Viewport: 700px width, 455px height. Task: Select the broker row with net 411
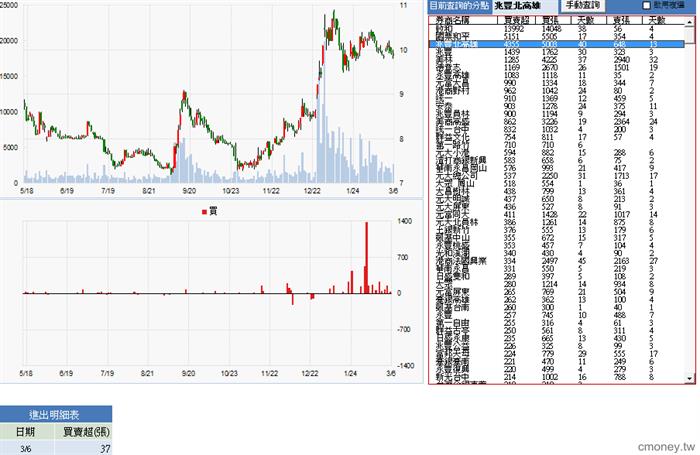tap(557, 214)
